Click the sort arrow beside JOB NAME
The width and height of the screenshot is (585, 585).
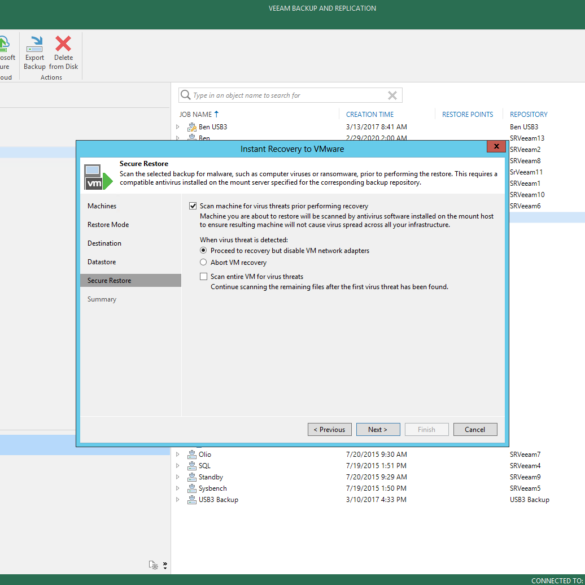216,114
